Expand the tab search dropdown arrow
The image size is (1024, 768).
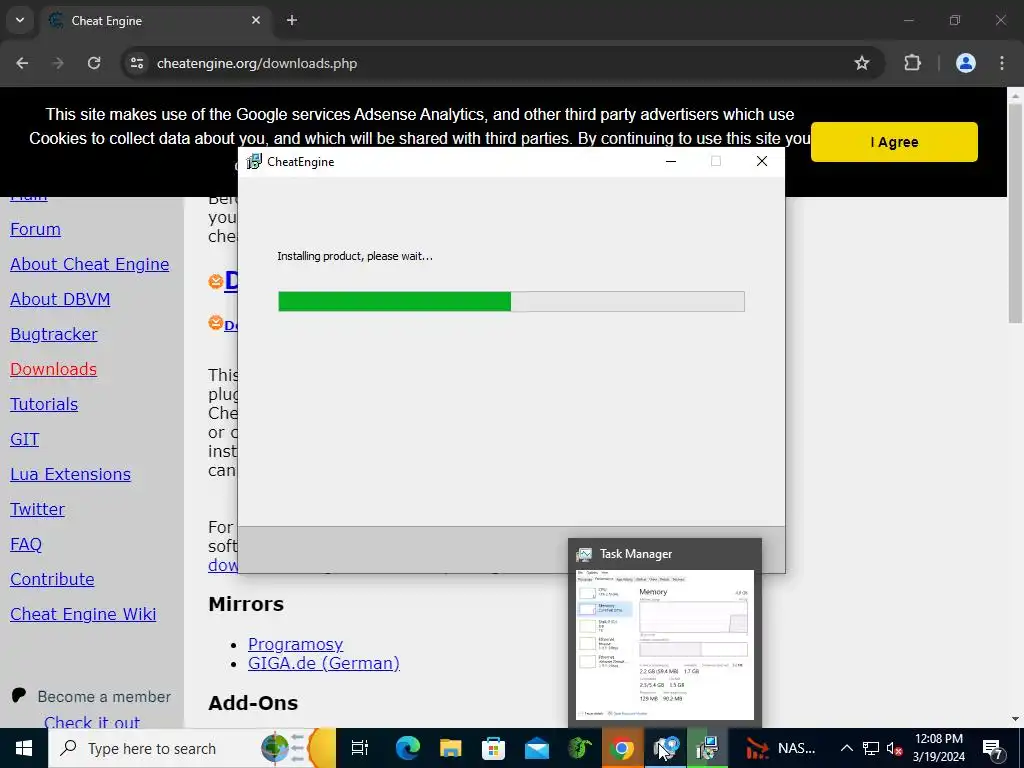20,20
